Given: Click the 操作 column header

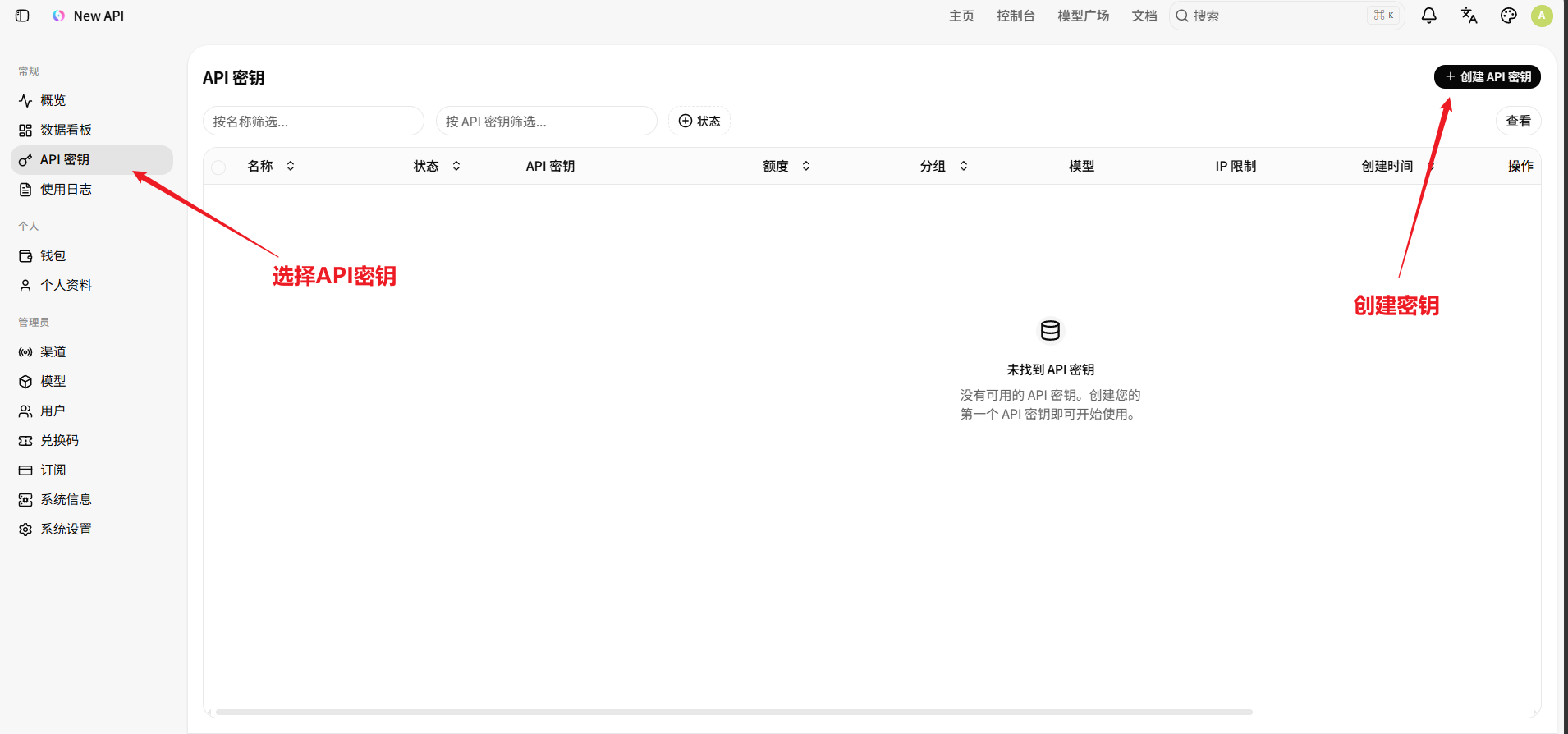Looking at the screenshot, I should 1520,166.
